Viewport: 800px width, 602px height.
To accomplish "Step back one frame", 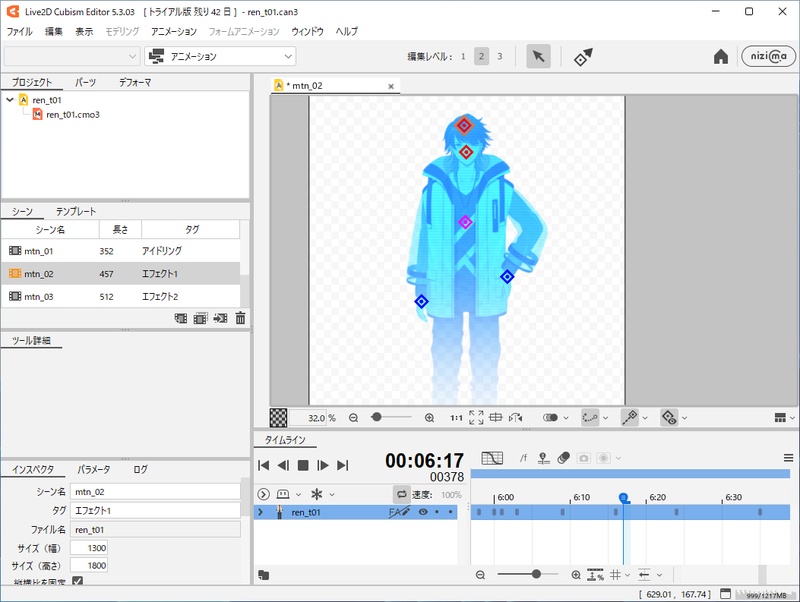I will pos(283,465).
